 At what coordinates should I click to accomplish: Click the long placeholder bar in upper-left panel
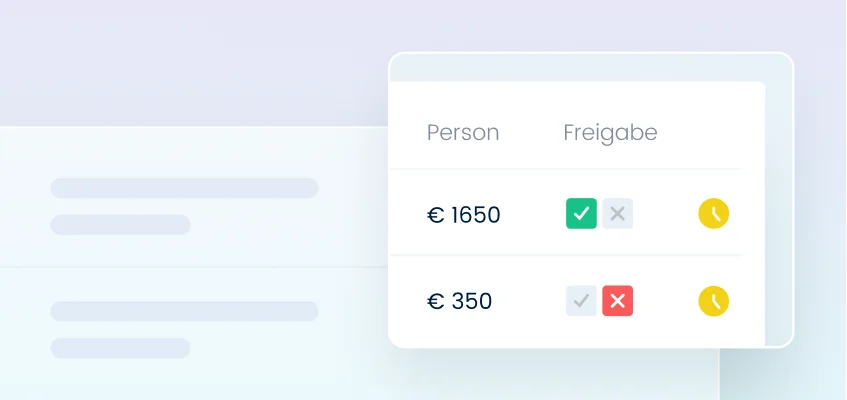point(184,188)
